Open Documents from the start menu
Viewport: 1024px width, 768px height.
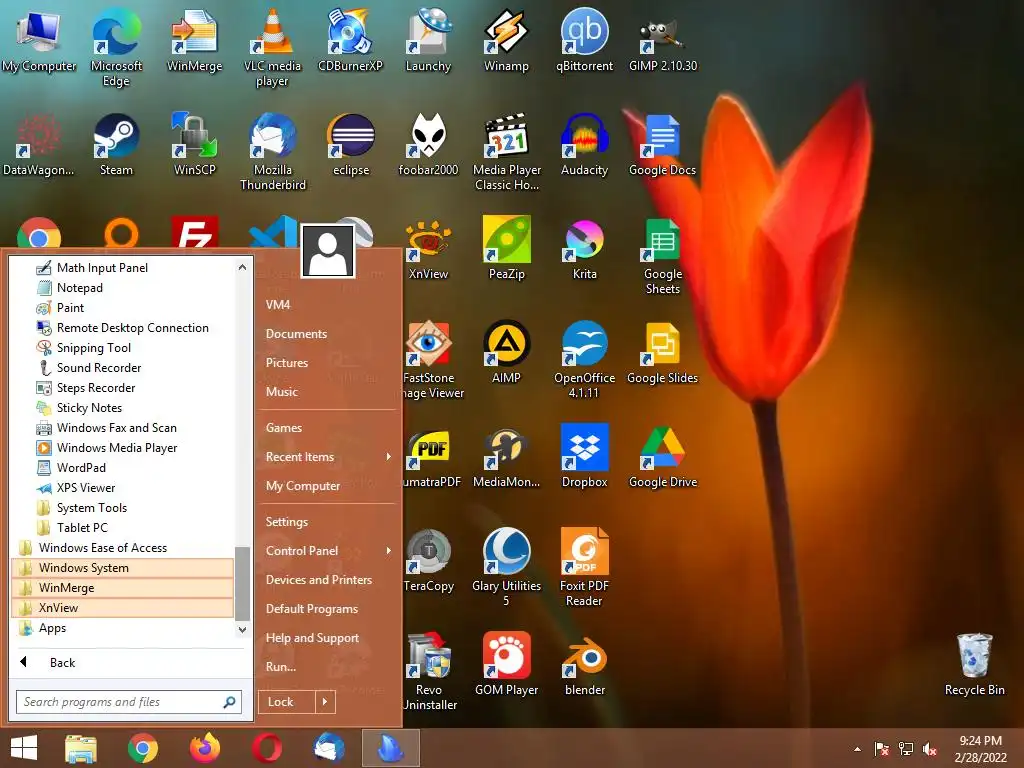(x=296, y=334)
